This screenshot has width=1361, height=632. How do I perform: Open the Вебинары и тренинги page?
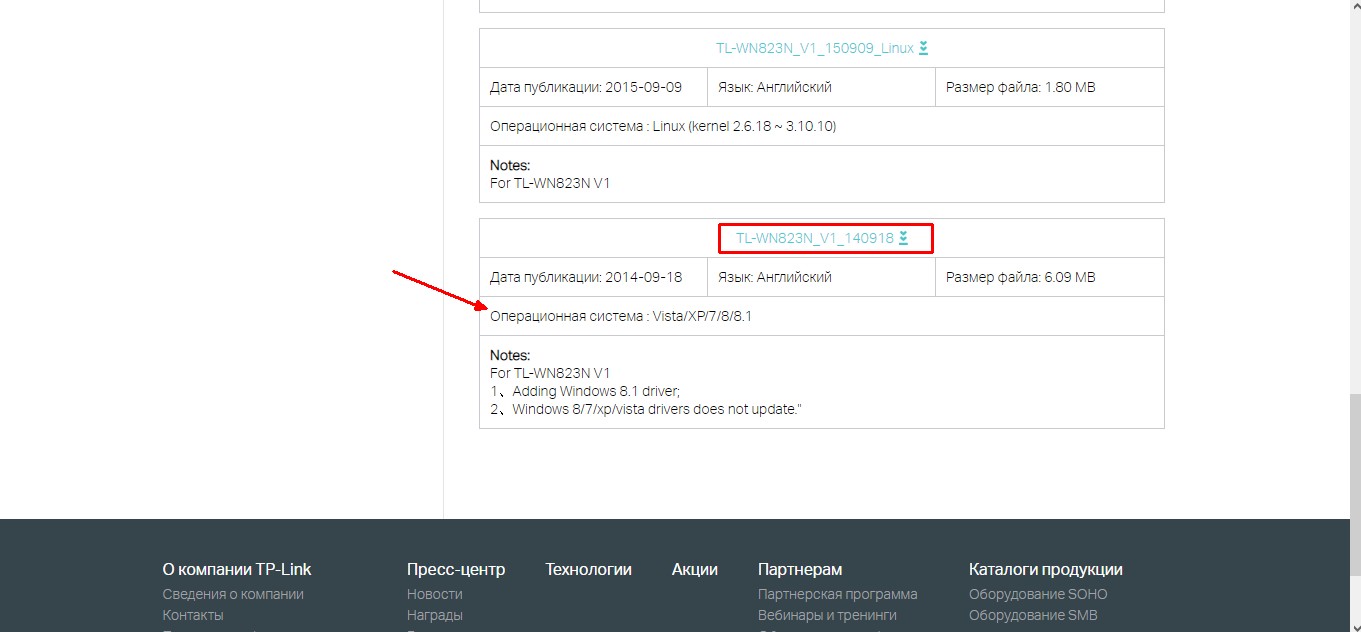[x=826, y=614]
